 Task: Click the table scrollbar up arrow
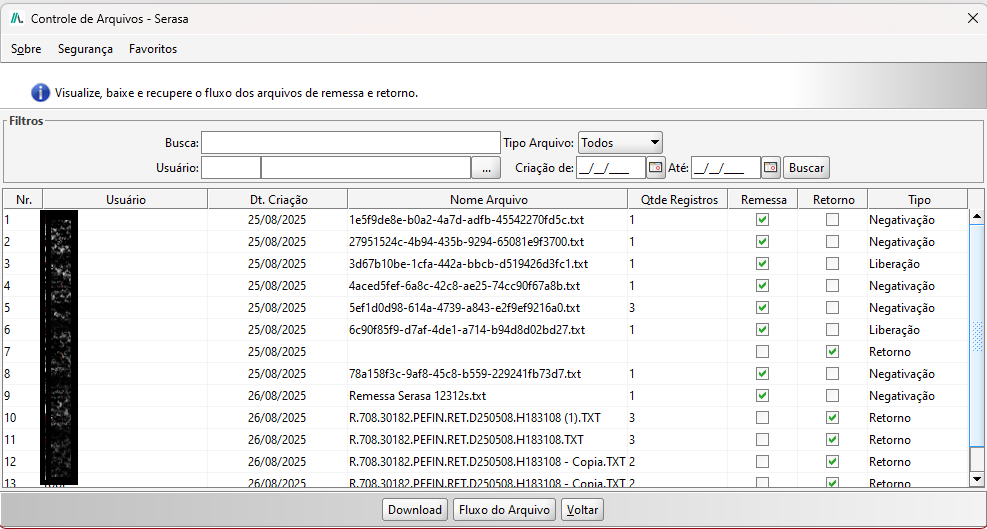977,217
